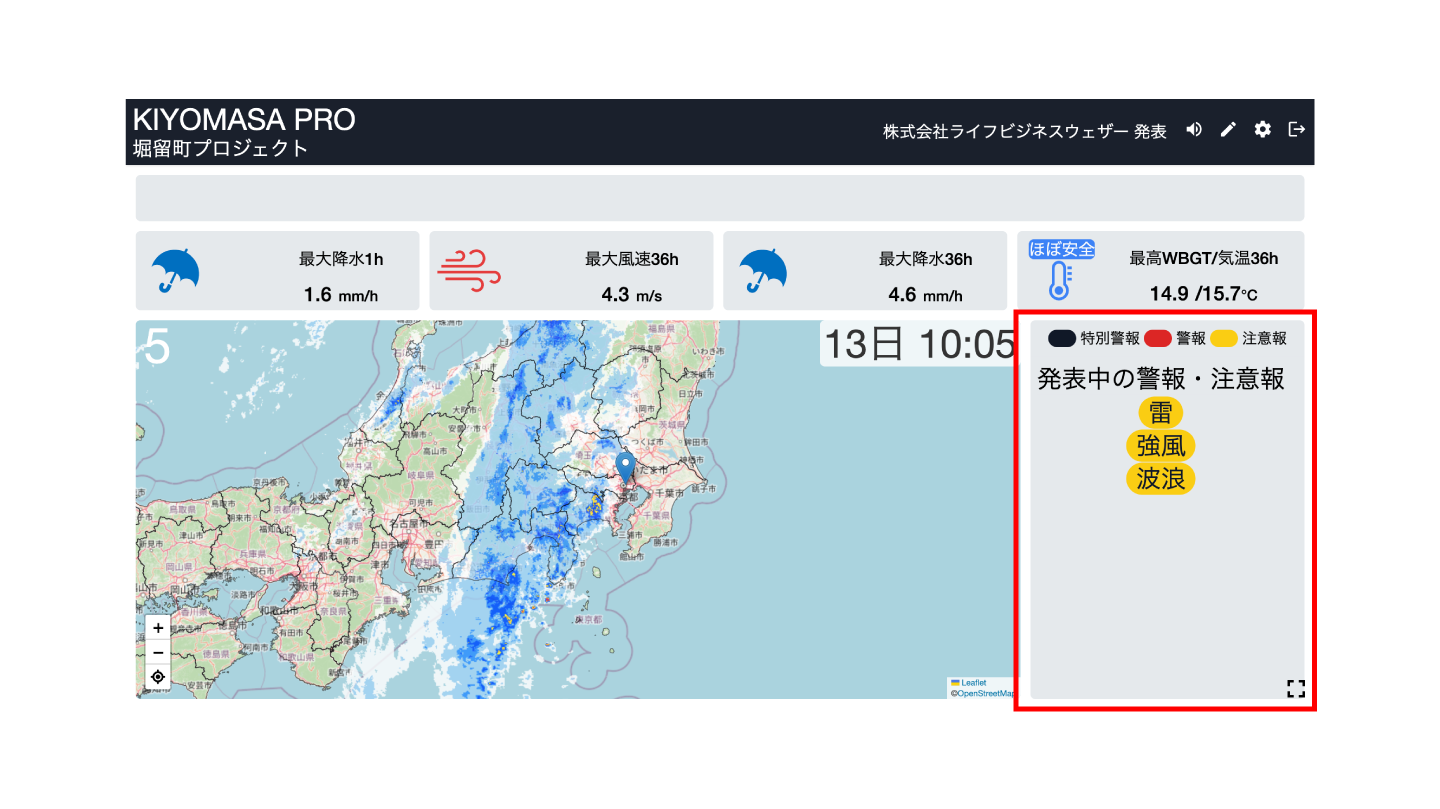Image resolution: width=1440 pixels, height=809 pixels.
Task: Zoom out the map with minus button
Action: (x=158, y=653)
